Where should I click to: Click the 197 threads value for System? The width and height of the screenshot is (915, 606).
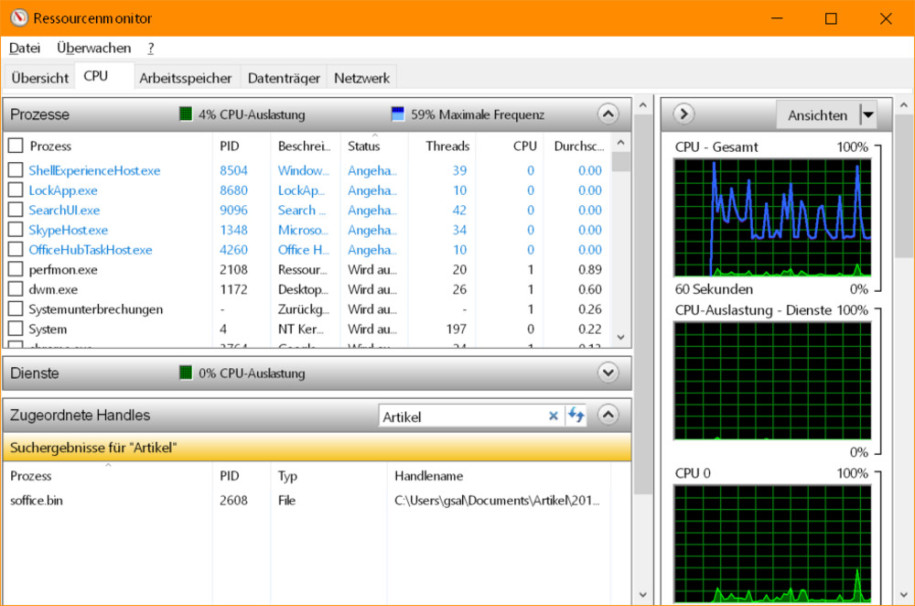[456, 329]
